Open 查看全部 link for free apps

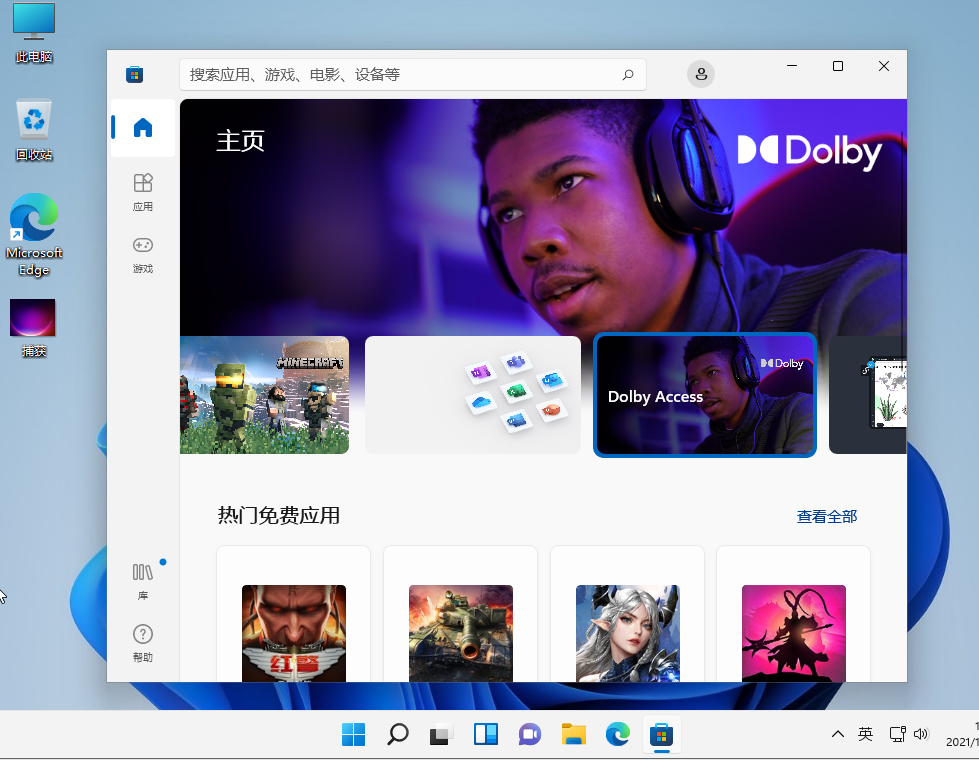[x=826, y=517]
